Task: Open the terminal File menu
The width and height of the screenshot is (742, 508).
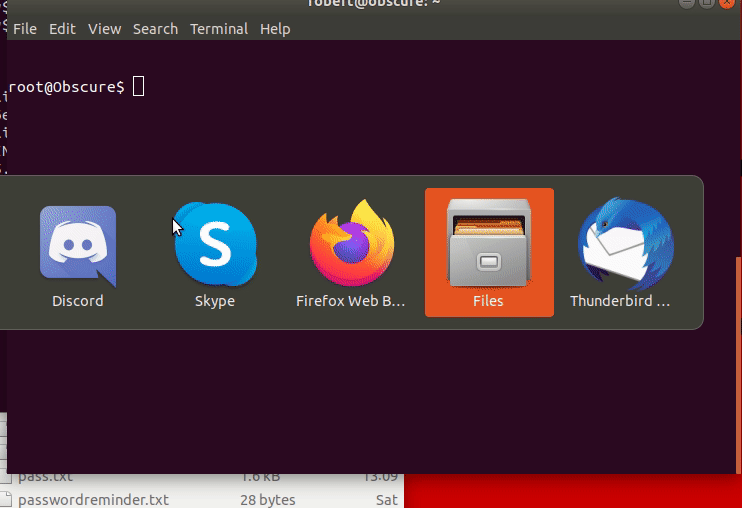Action: coord(25,29)
